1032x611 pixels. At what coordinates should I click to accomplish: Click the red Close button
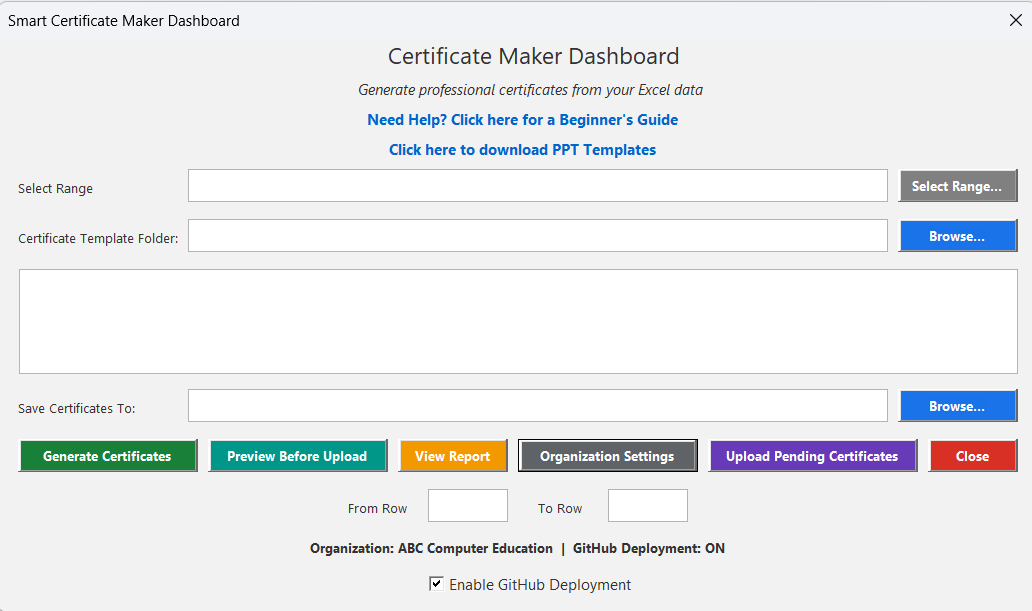(973, 456)
